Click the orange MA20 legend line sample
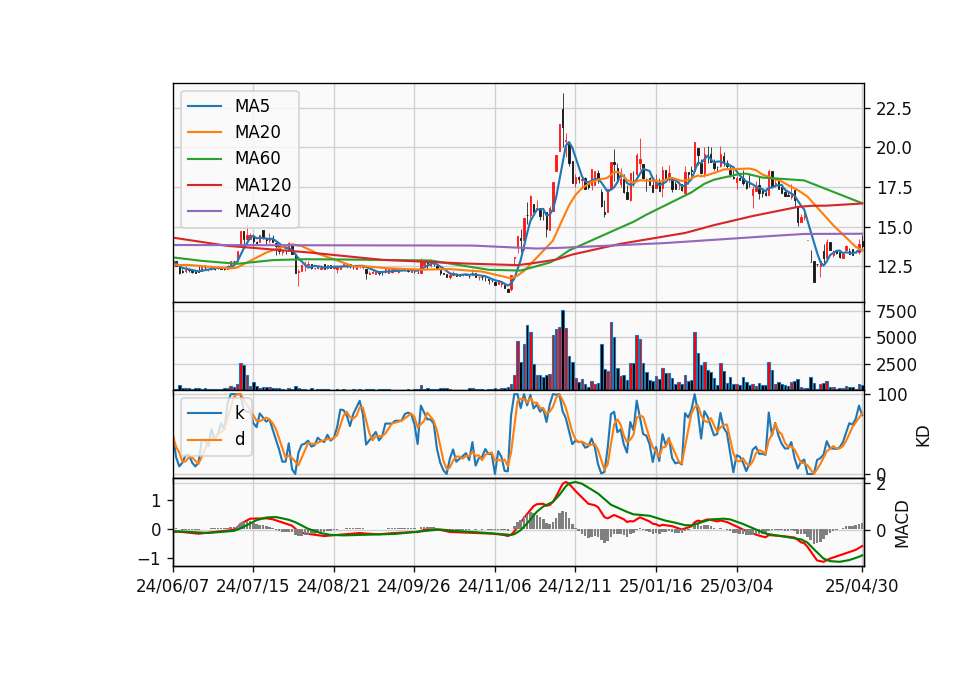 tap(204, 132)
